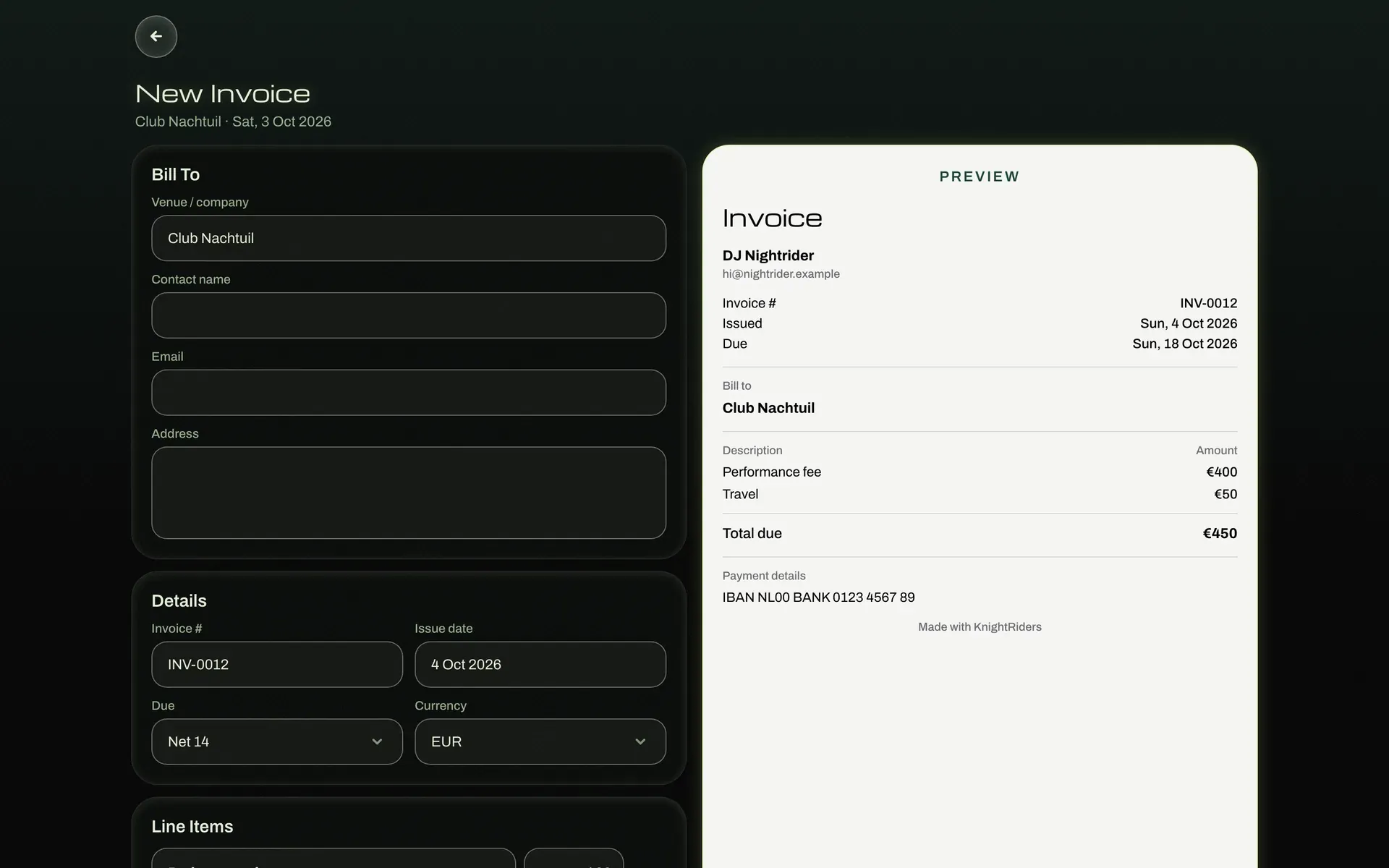This screenshot has width=1389, height=868.
Task: Click the Line Items heading
Action: click(x=192, y=827)
